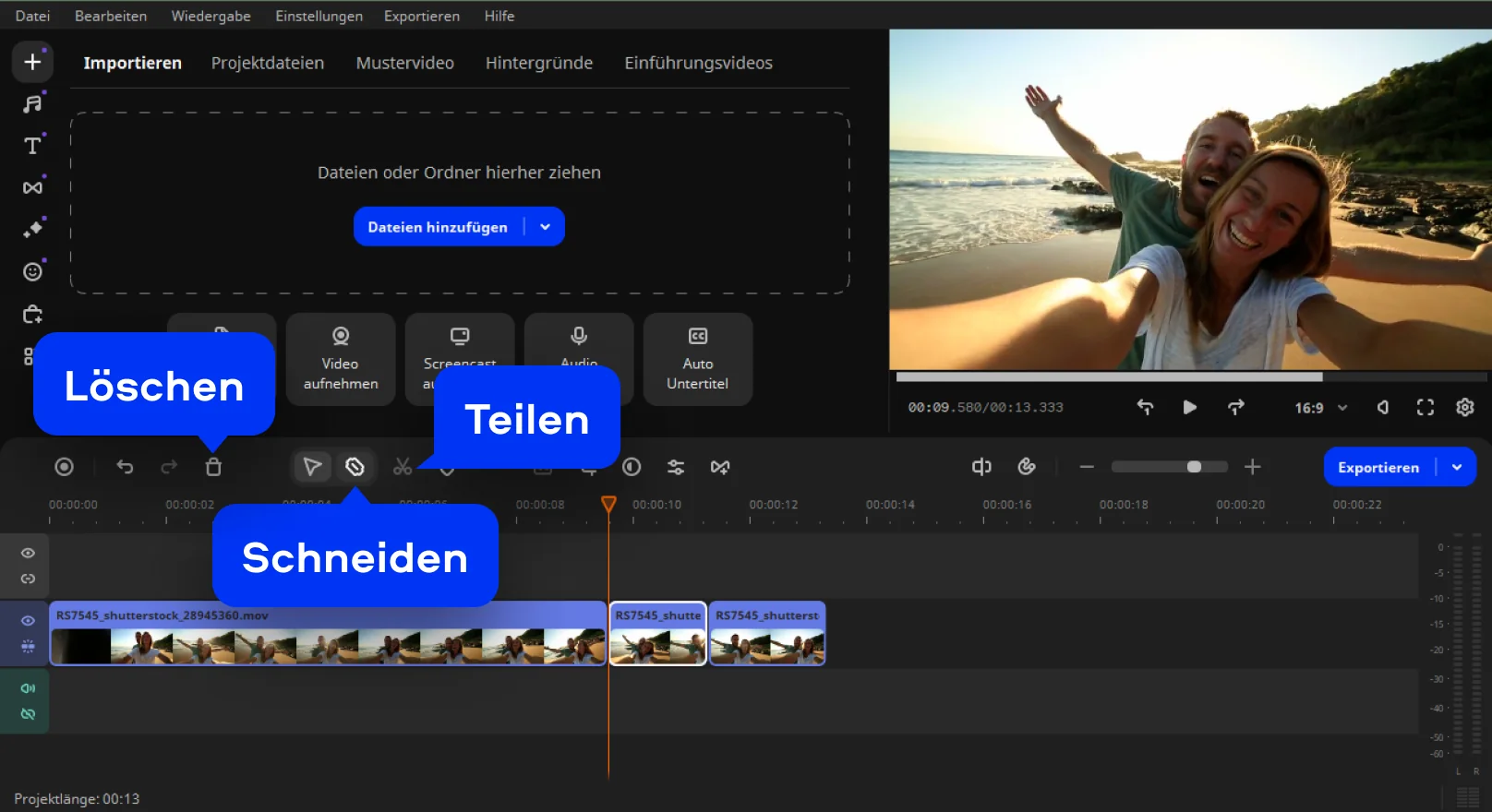
Task: Open the player settings gear icon
Action: tap(1464, 407)
